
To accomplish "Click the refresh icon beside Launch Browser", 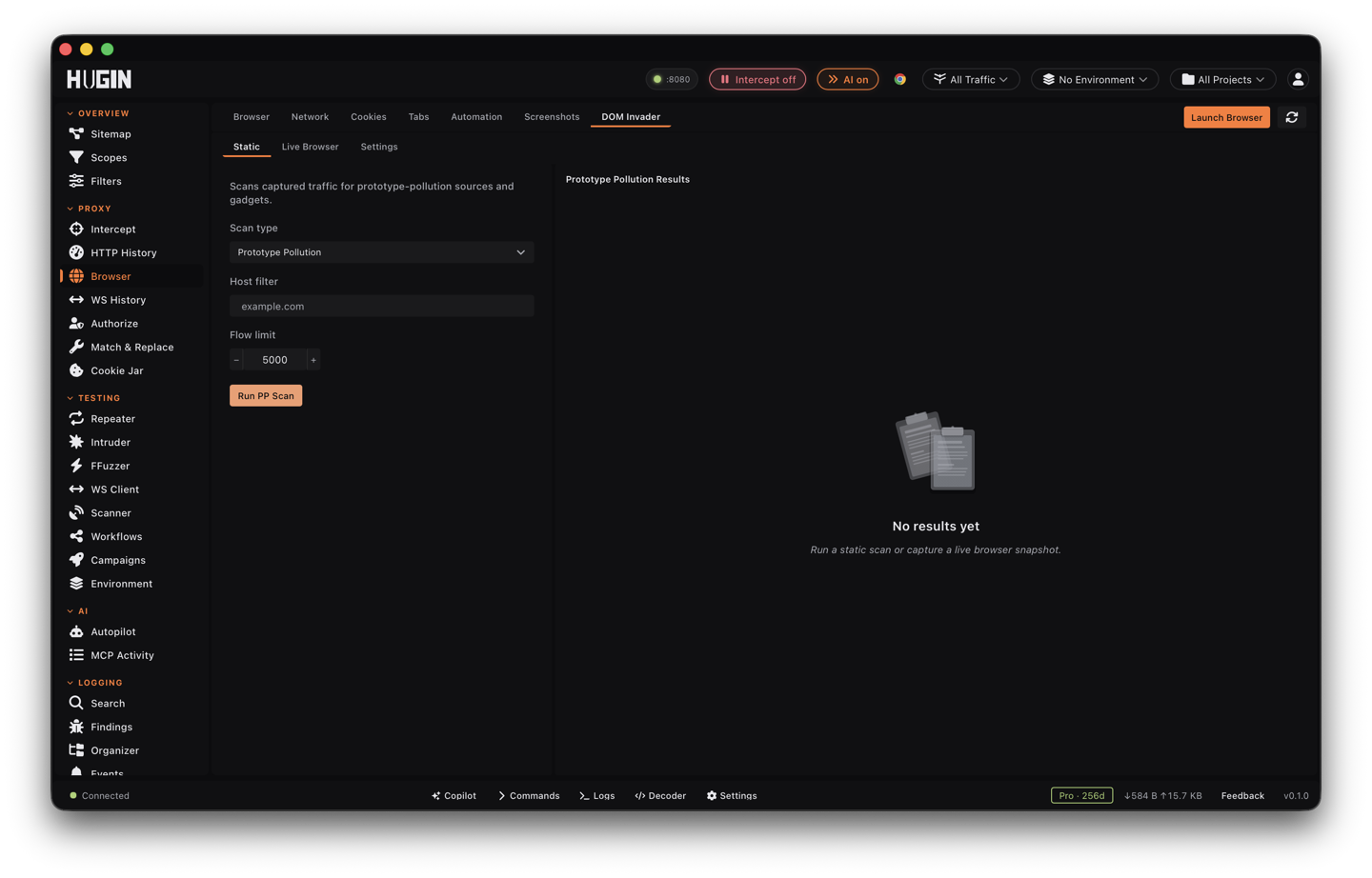I will point(1292,117).
